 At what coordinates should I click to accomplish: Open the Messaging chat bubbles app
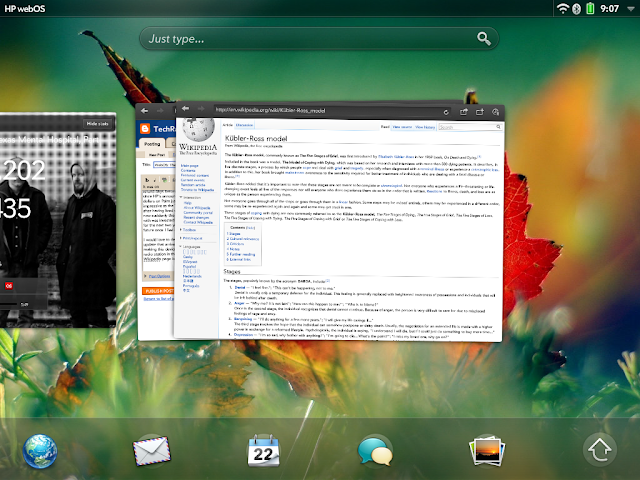(x=375, y=451)
